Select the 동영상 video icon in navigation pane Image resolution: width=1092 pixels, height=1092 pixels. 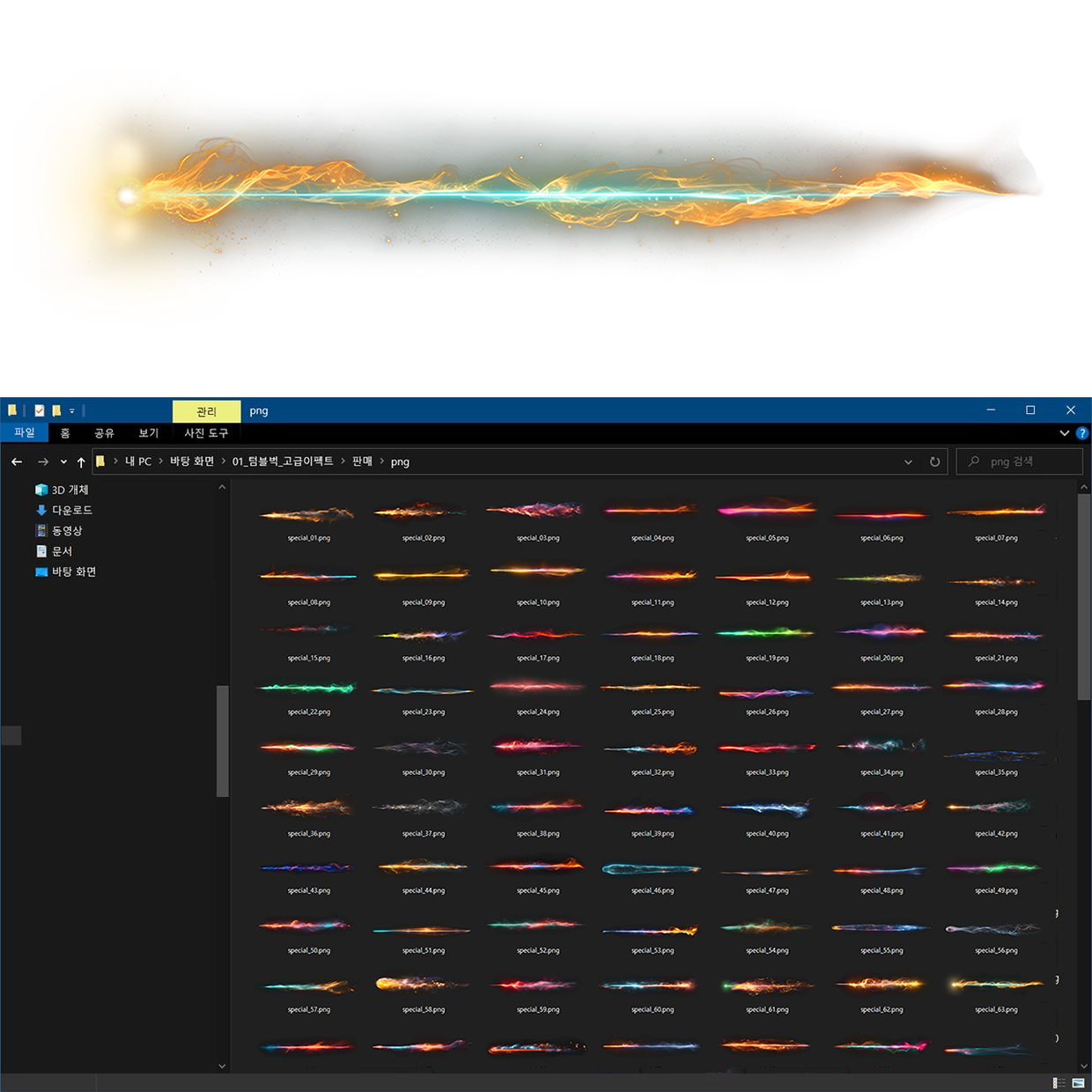[x=41, y=530]
